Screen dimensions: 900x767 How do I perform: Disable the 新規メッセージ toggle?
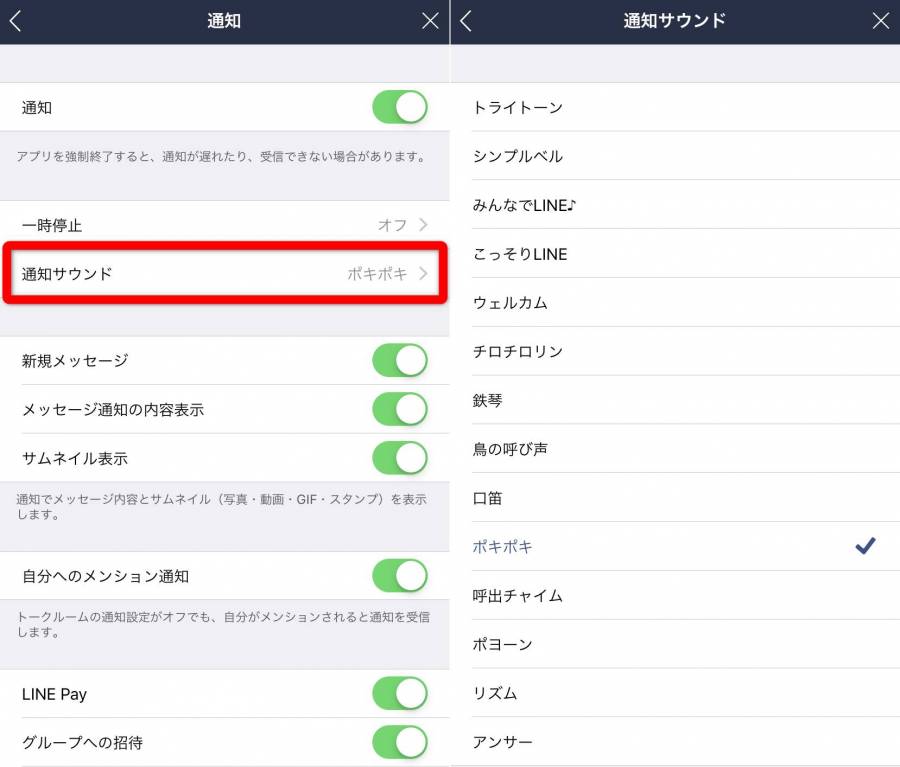coord(399,361)
